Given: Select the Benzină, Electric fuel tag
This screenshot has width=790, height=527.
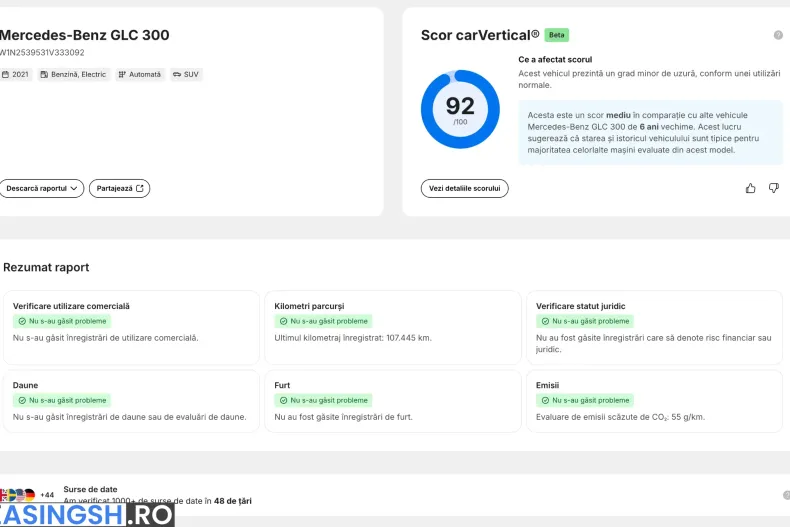Looking at the screenshot, I should [74, 74].
